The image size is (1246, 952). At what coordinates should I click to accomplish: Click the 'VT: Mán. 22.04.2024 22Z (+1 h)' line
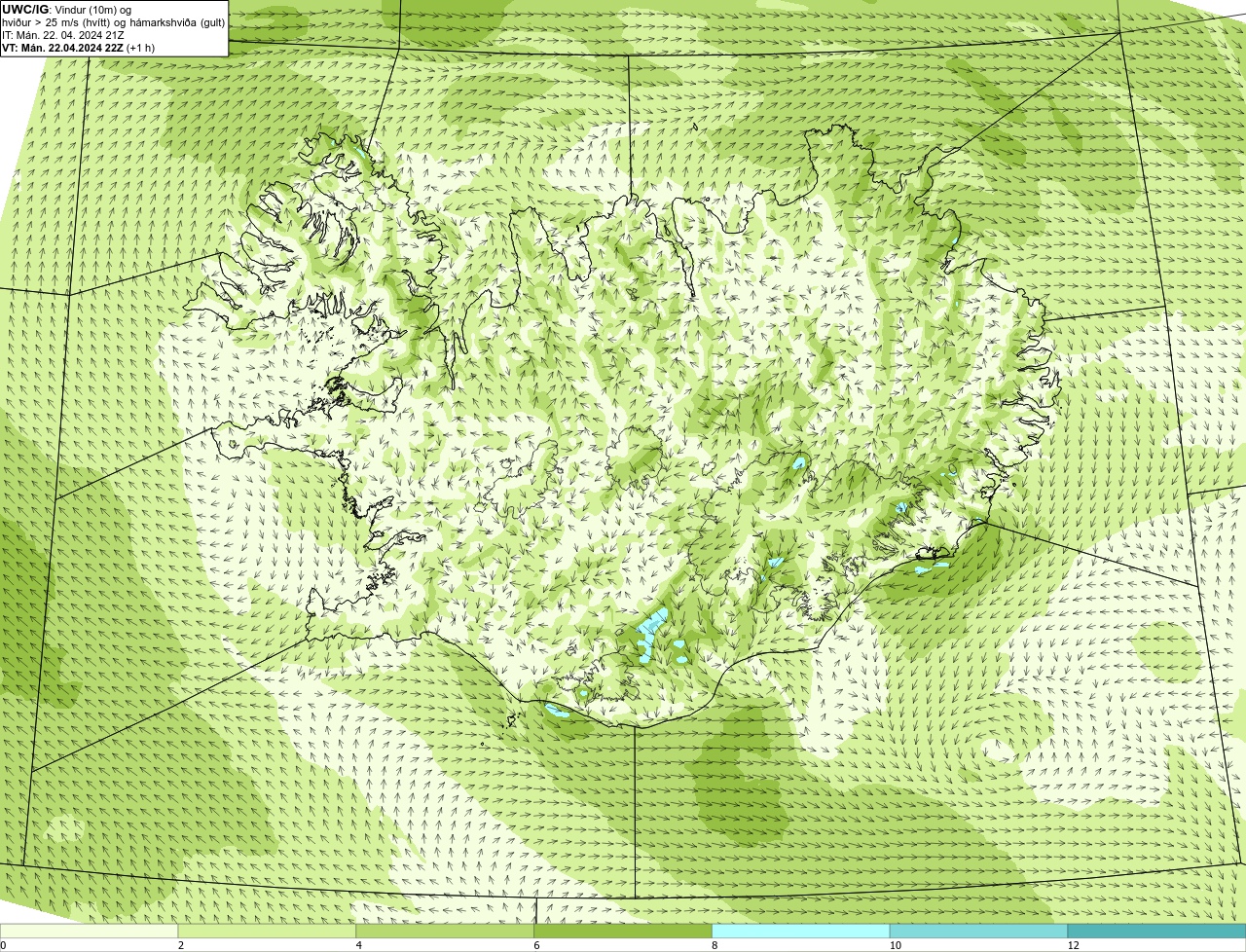coord(78,48)
